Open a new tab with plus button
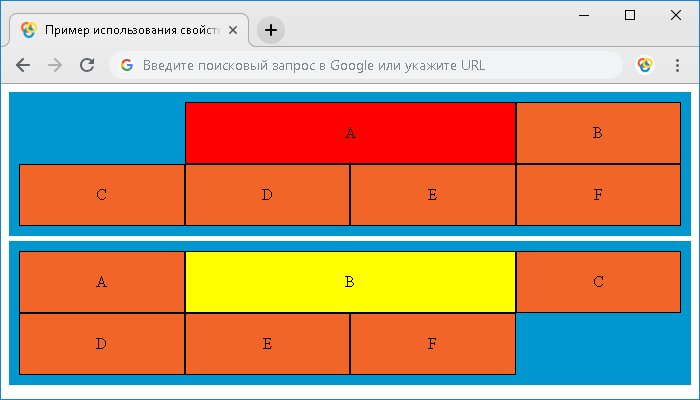The height and width of the screenshot is (400, 700). point(271,30)
